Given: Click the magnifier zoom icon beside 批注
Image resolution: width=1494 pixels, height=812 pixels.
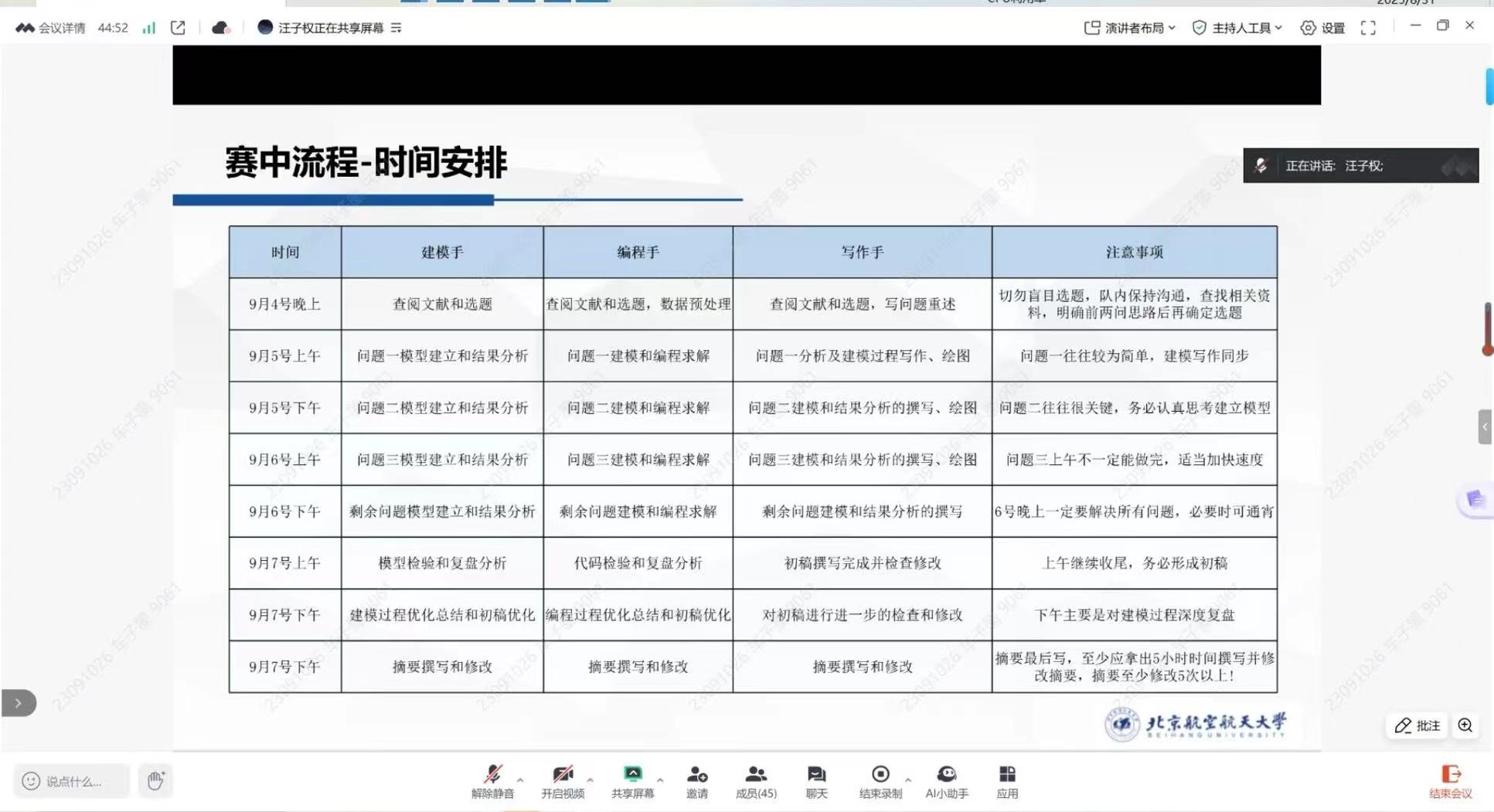Looking at the screenshot, I should point(1465,725).
